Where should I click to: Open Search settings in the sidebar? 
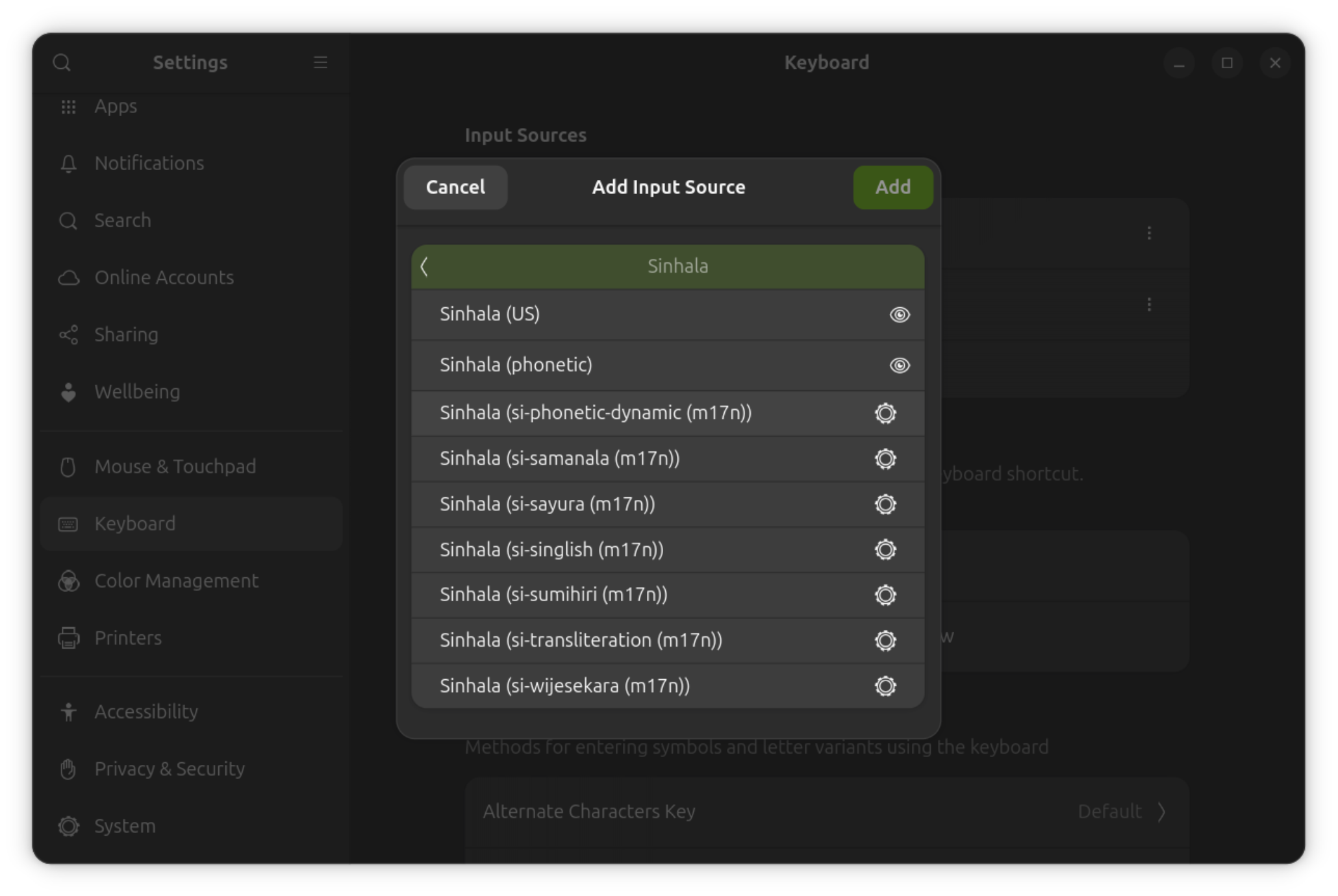(x=191, y=220)
